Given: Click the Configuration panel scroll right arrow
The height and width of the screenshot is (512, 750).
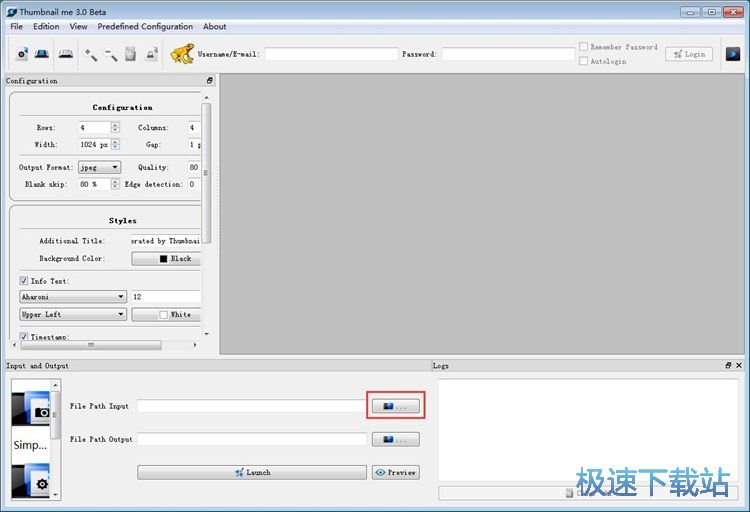Looking at the screenshot, I should coord(195,345).
